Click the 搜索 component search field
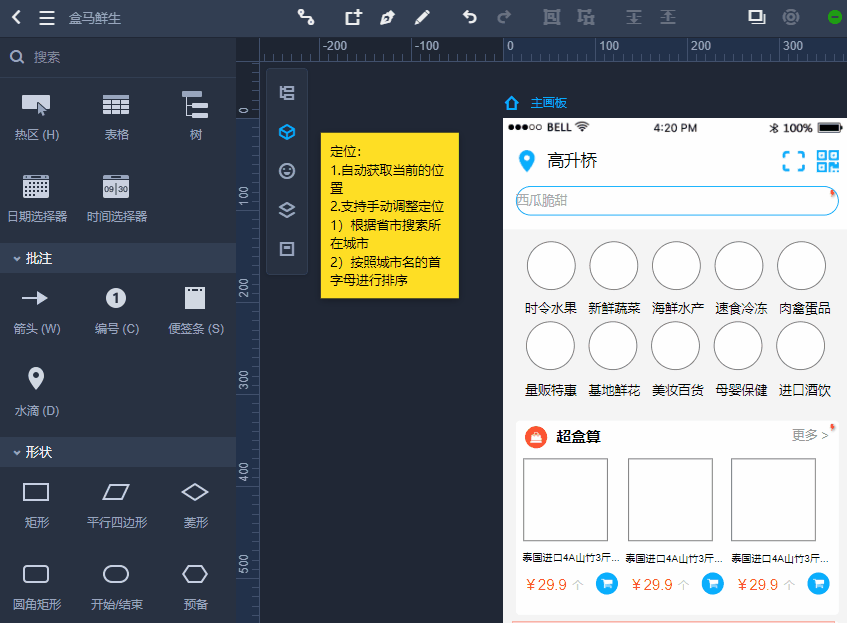The image size is (847, 623). click(118, 57)
